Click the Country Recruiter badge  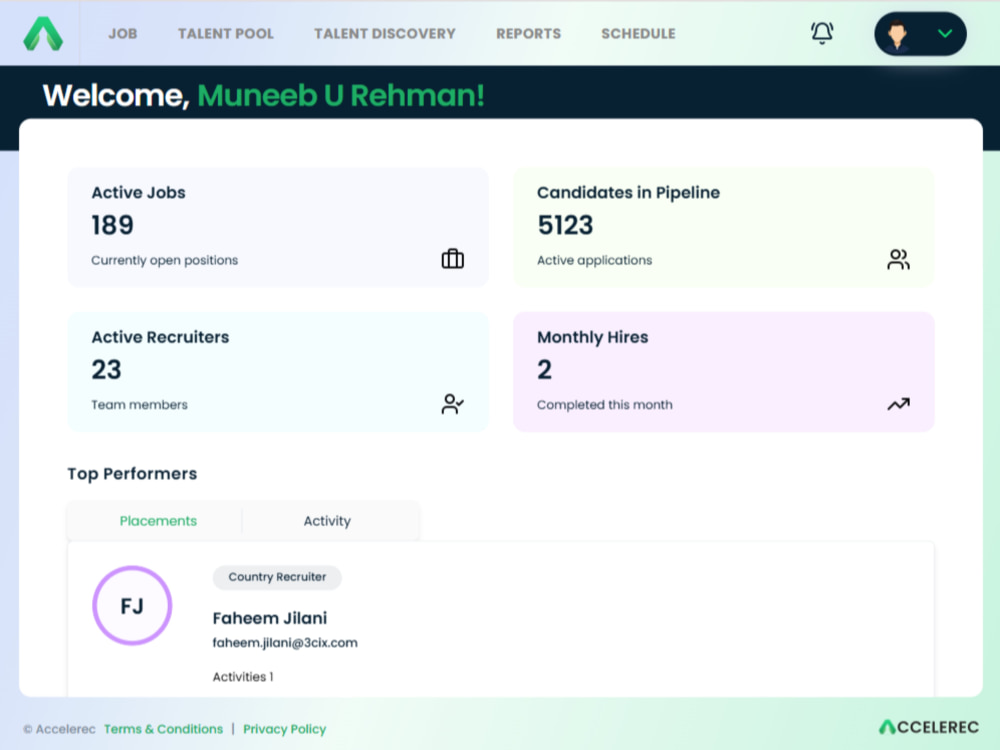[x=277, y=577]
